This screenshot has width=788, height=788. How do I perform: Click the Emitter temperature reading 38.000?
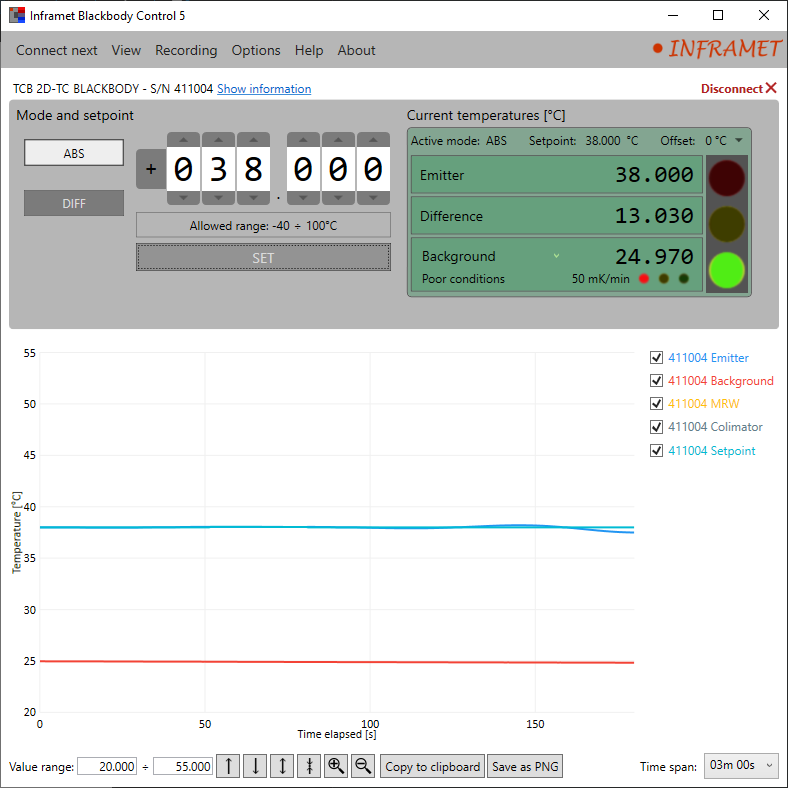[654, 174]
